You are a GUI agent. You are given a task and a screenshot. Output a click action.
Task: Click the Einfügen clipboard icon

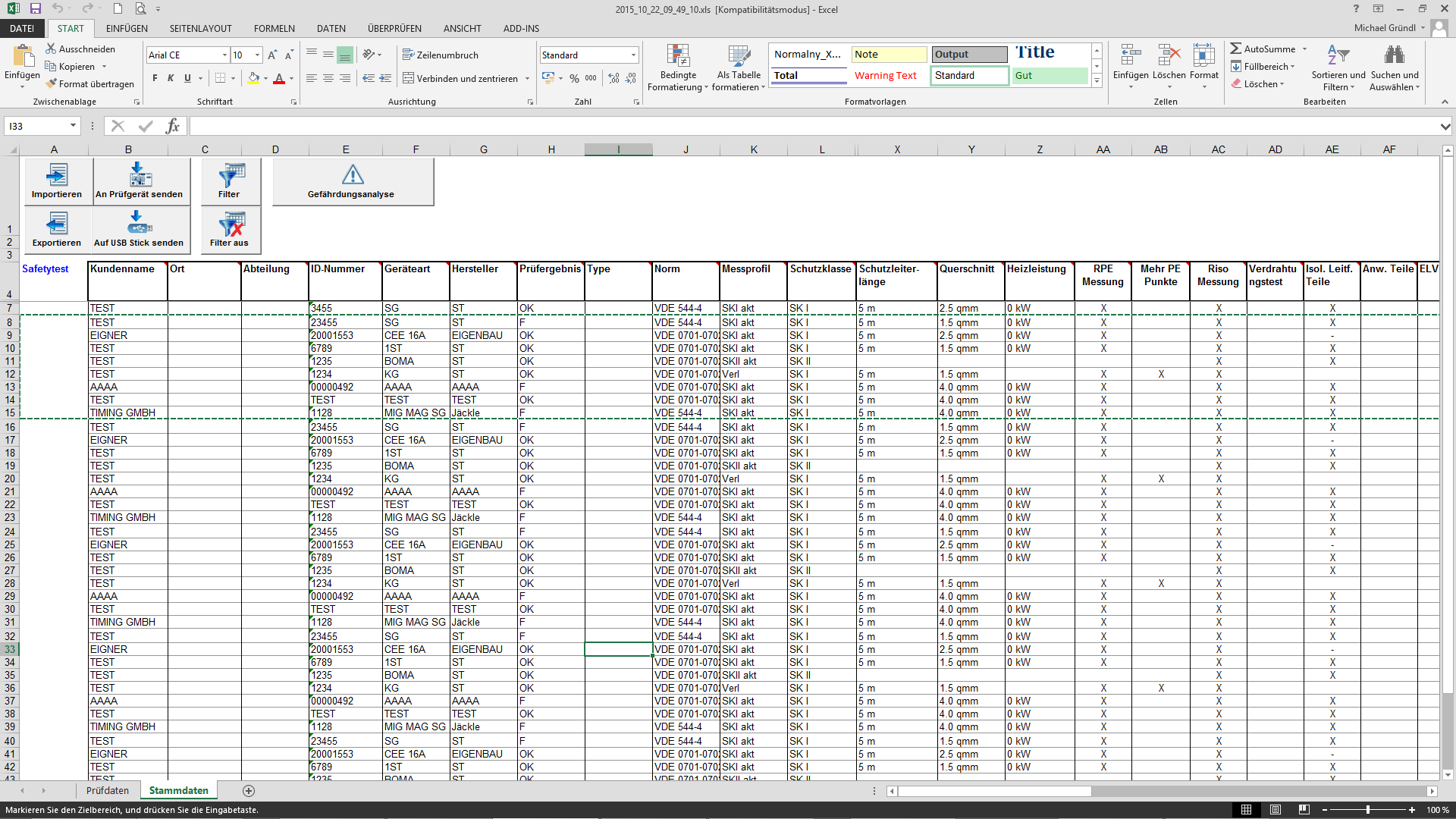23,57
